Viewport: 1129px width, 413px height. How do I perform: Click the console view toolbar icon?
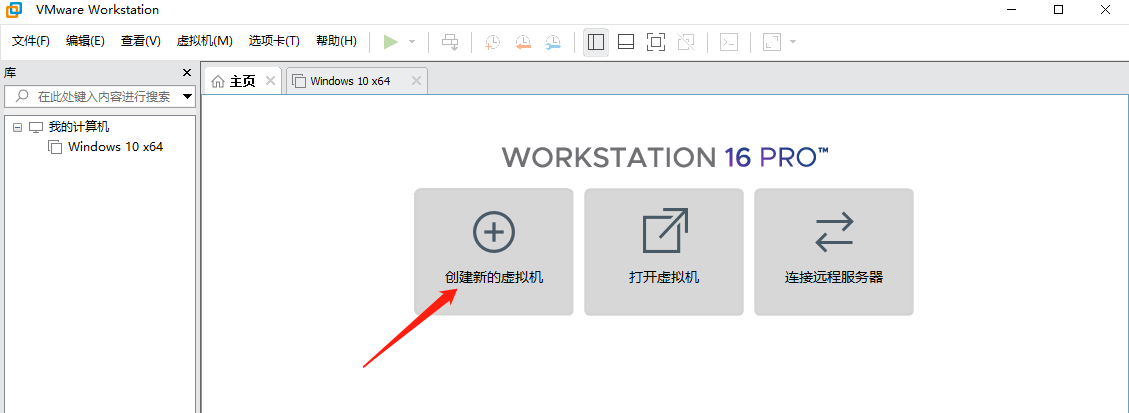point(729,42)
